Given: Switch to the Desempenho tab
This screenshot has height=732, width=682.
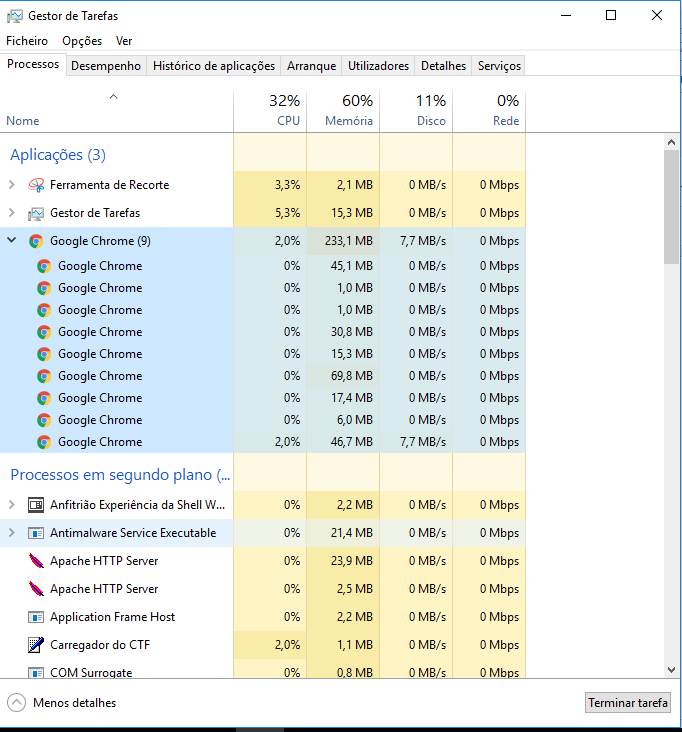Looking at the screenshot, I should pos(106,66).
